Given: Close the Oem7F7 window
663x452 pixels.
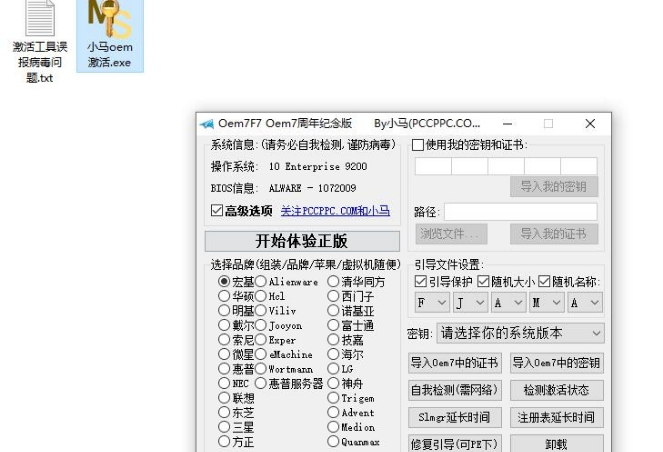Looking at the screenshot, I should (590, 123).
